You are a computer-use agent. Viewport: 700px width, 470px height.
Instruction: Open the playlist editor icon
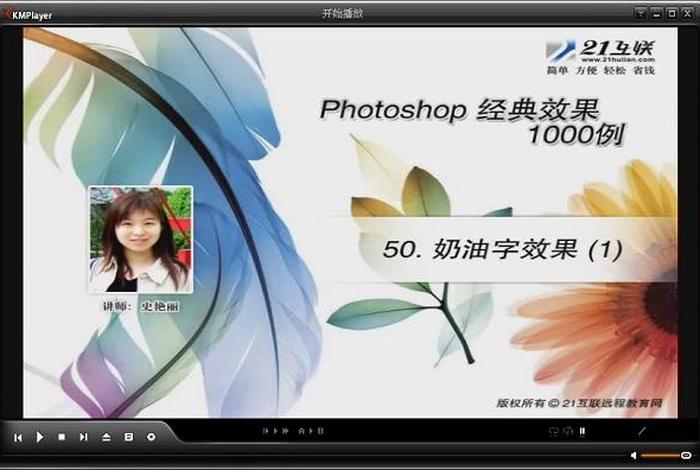129,437
